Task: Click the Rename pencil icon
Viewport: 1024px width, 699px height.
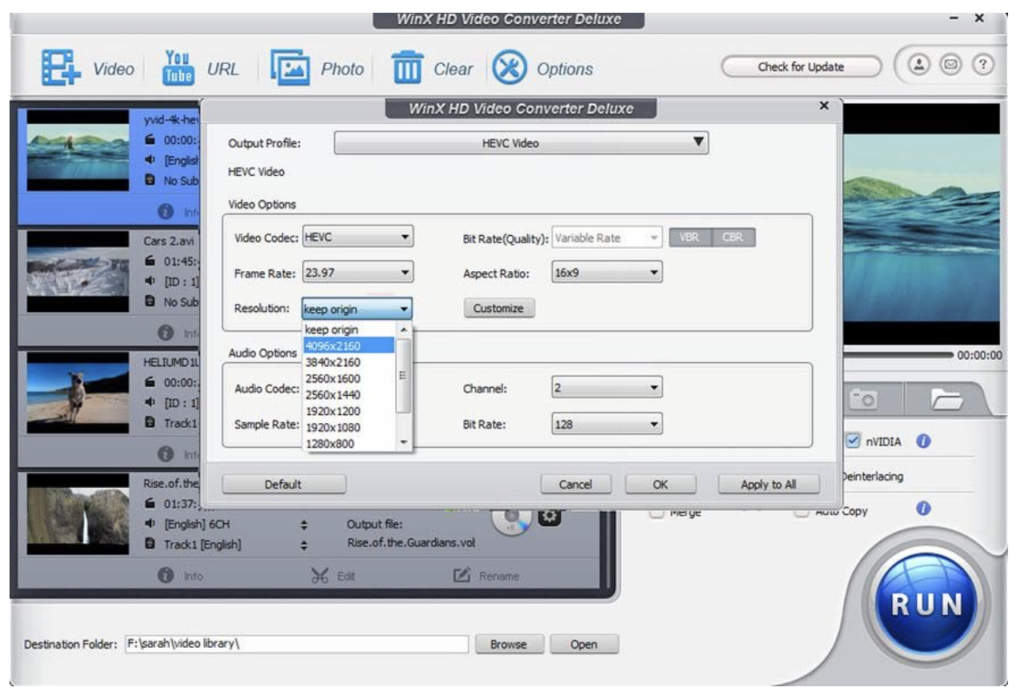Action: pyautogui.click(x=462, y=575)
